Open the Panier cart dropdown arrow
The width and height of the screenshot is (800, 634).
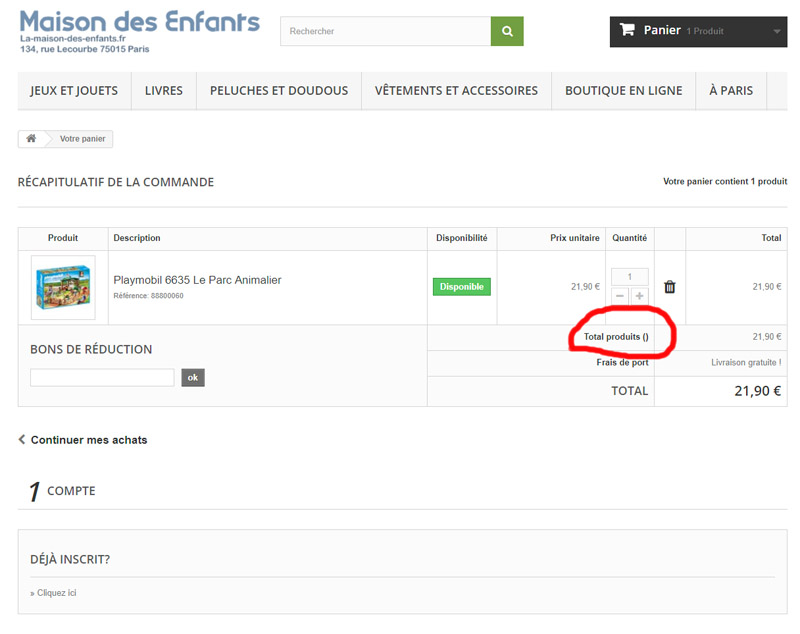point(776,31)
